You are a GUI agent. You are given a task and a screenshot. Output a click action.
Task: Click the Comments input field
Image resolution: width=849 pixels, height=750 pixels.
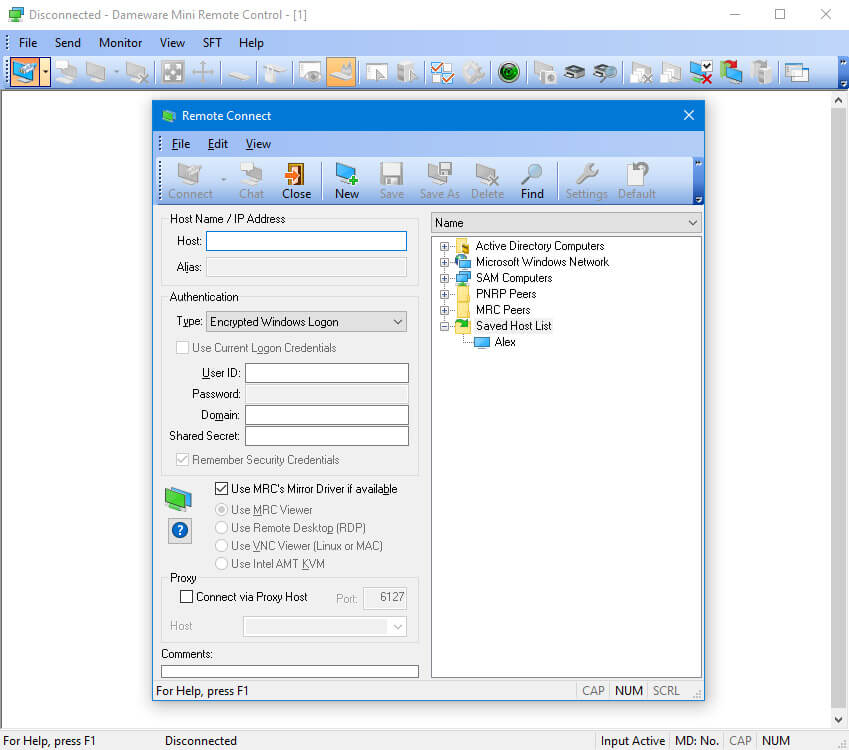tap(290, 671)
